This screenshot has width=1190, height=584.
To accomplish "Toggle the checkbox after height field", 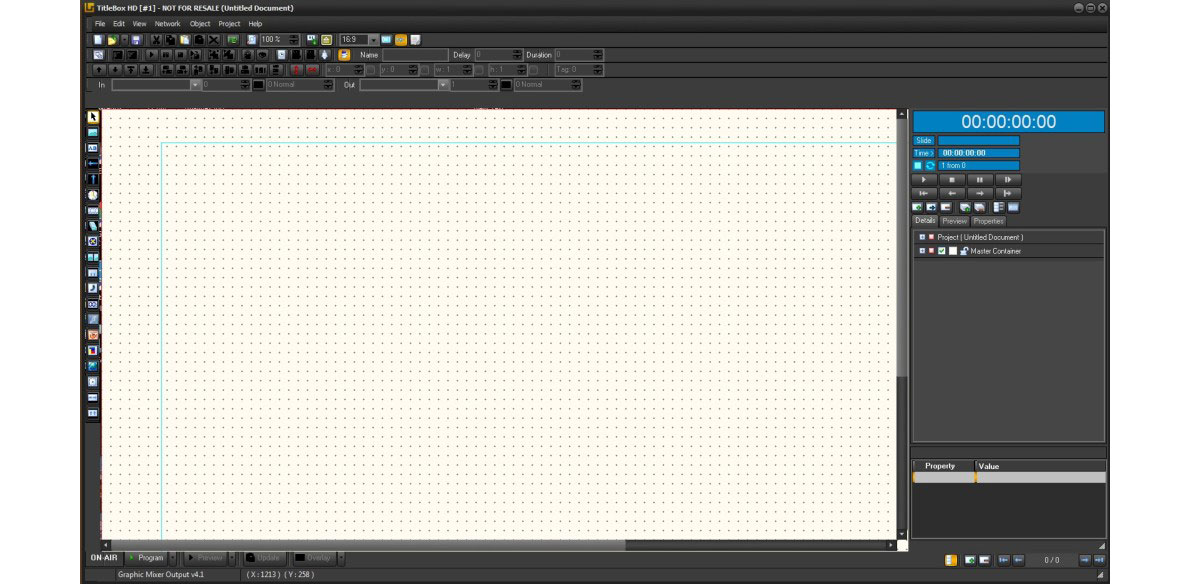I will tap(534, 70).
